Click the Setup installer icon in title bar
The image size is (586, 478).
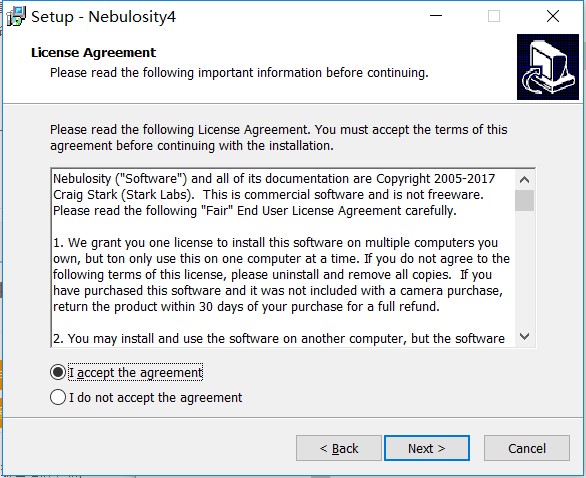[16, 17]
